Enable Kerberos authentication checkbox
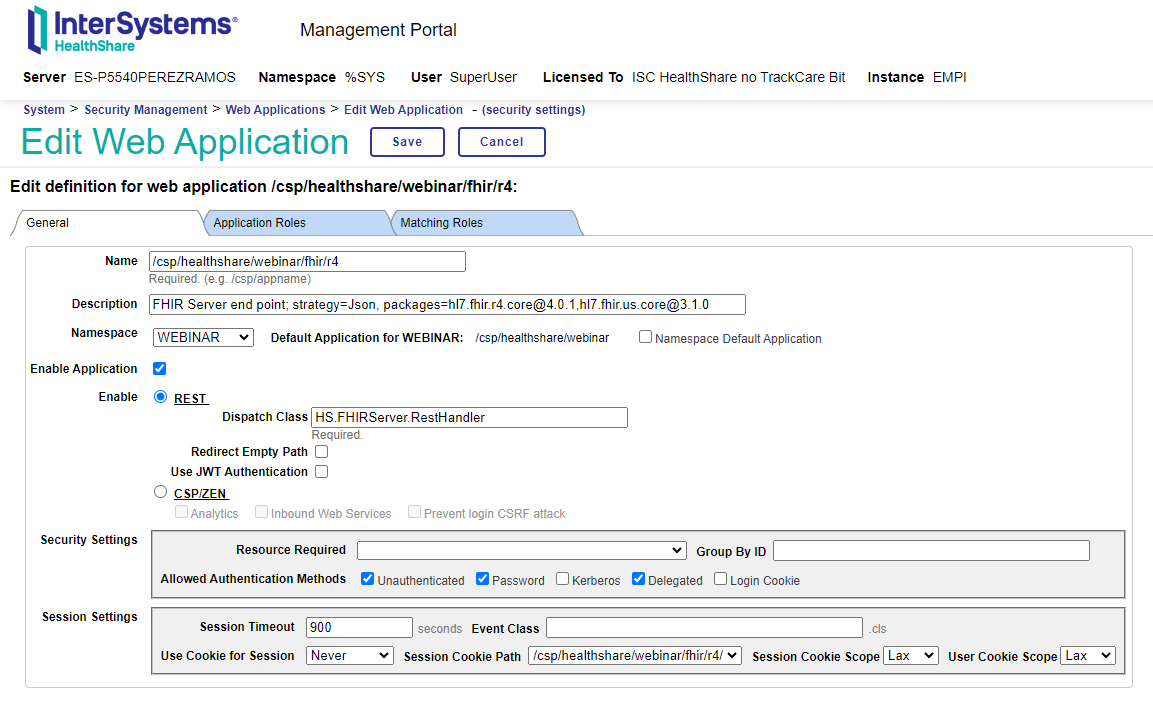The width and height of the screenshot is (1153, 708). pos(563,579)
